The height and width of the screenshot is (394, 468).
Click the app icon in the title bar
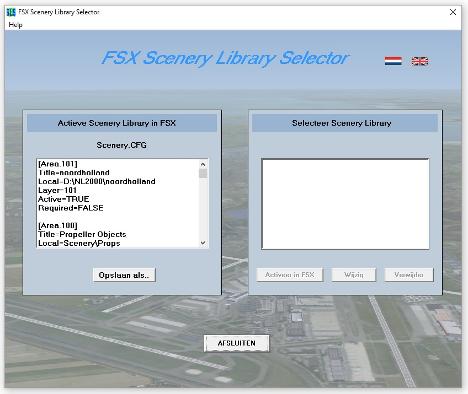[x=11, y=12]
